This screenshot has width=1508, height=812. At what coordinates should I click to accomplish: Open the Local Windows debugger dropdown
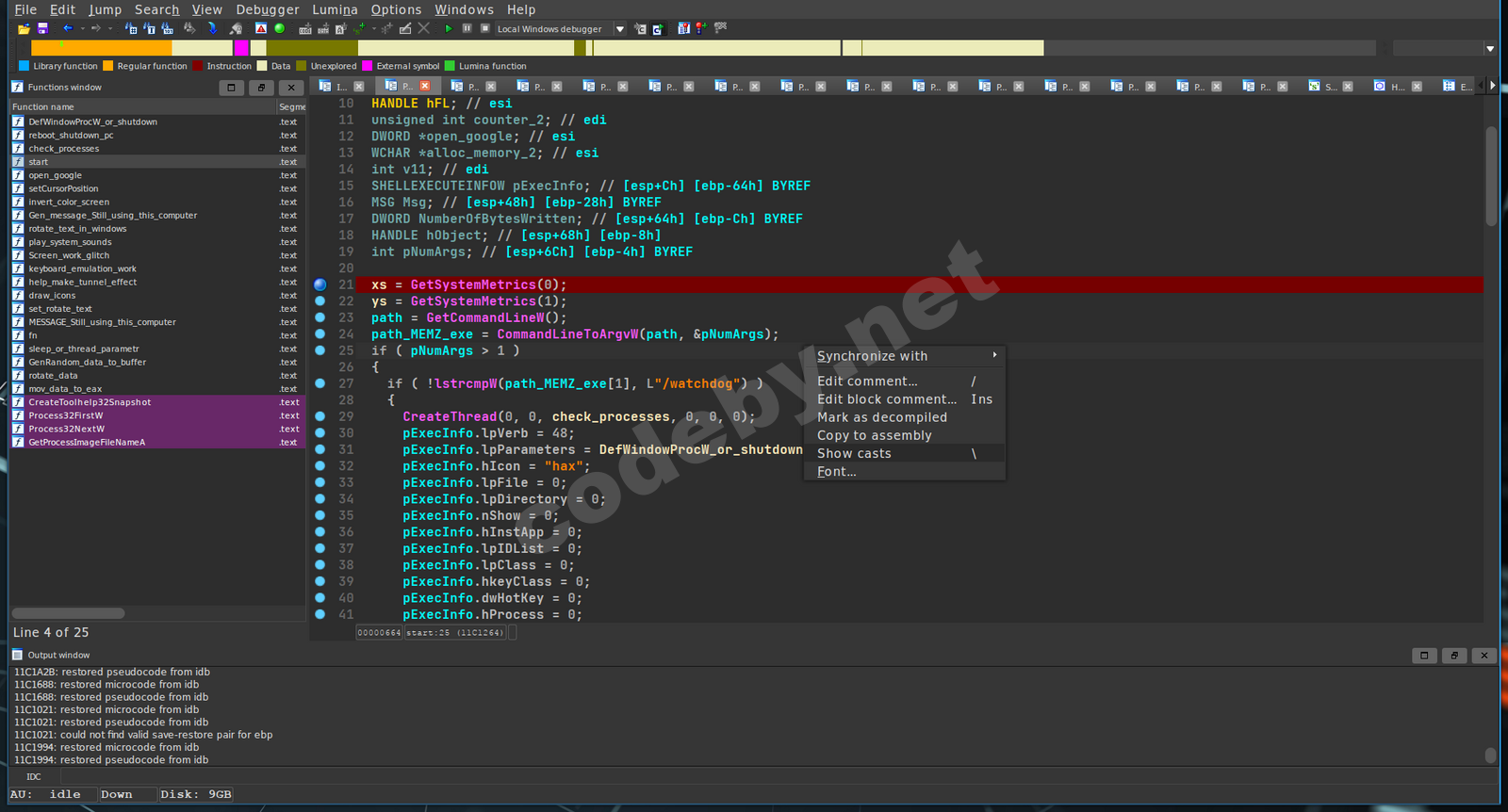[619, 29]
